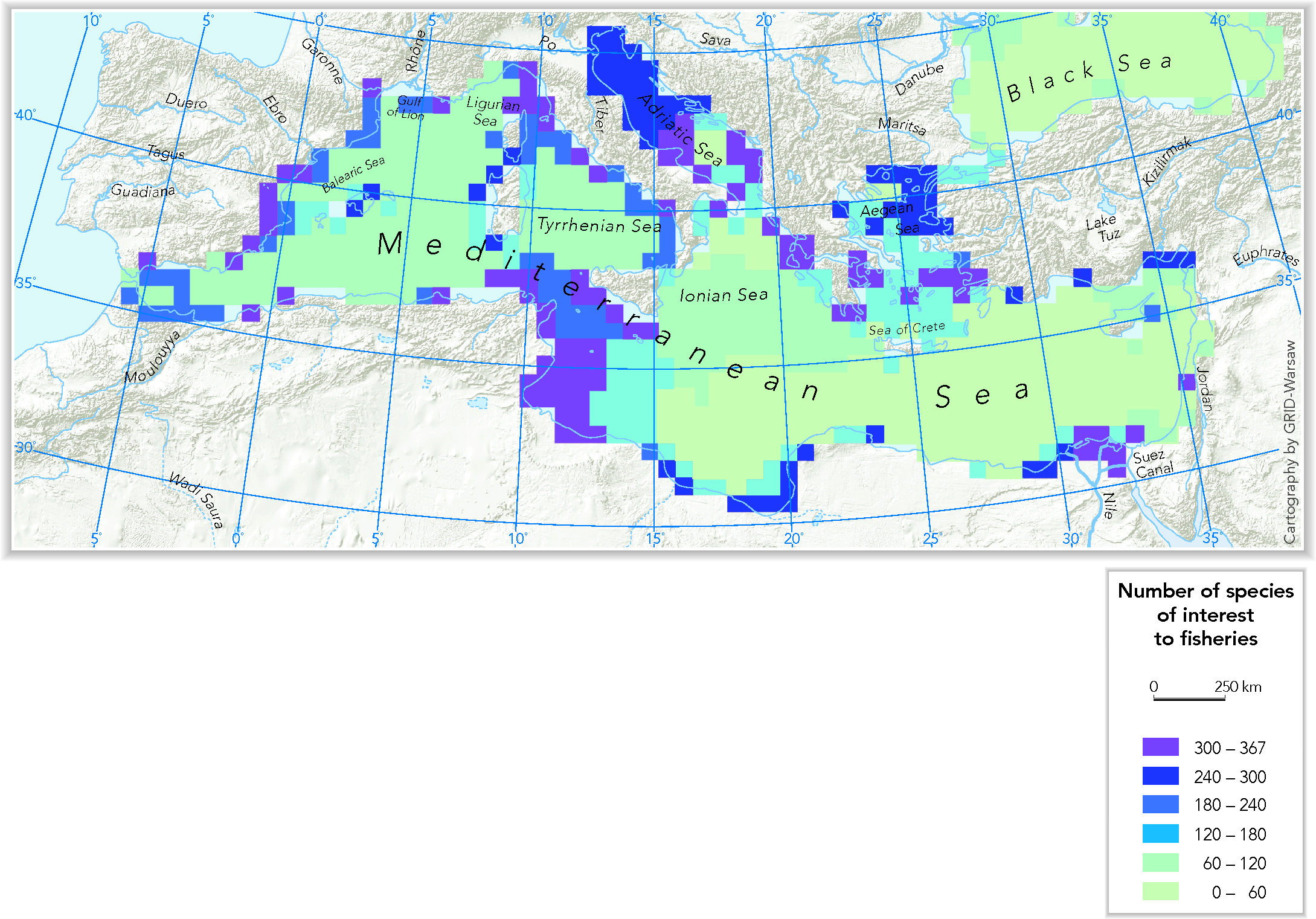Screen dimensions: 1316x919
Task: Click the Tyrrhenian Sea label
Action: 599,225
